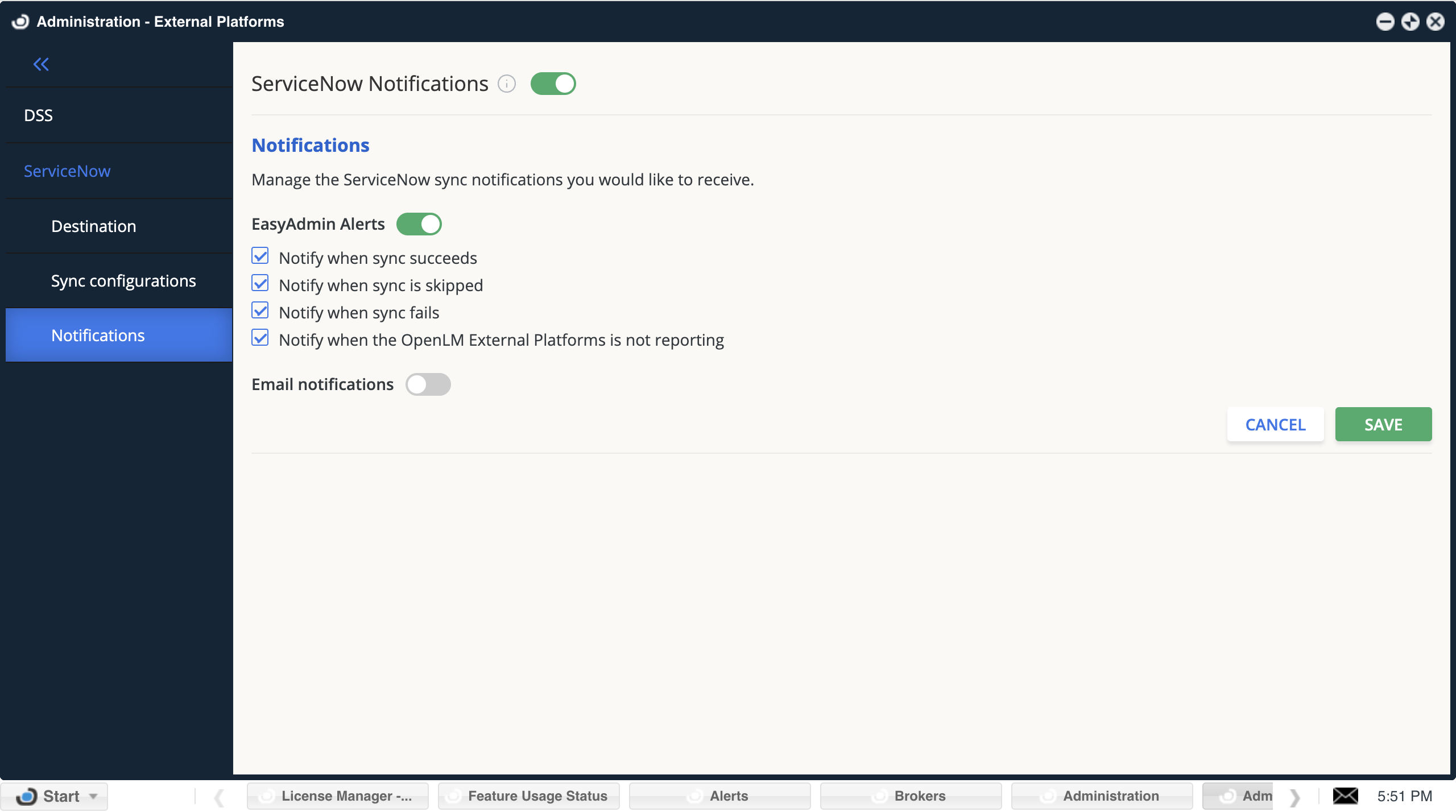The height and width of the screenshot is (812, 1456).
Task: Click the CANCEL button
Action: 1275,424
